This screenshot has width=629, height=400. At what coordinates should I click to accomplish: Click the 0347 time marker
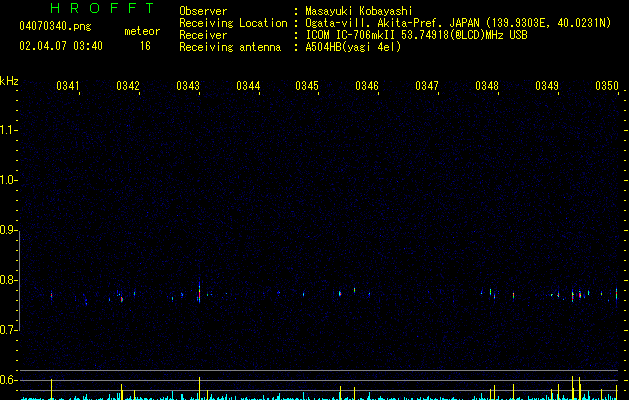click(427, 85)
